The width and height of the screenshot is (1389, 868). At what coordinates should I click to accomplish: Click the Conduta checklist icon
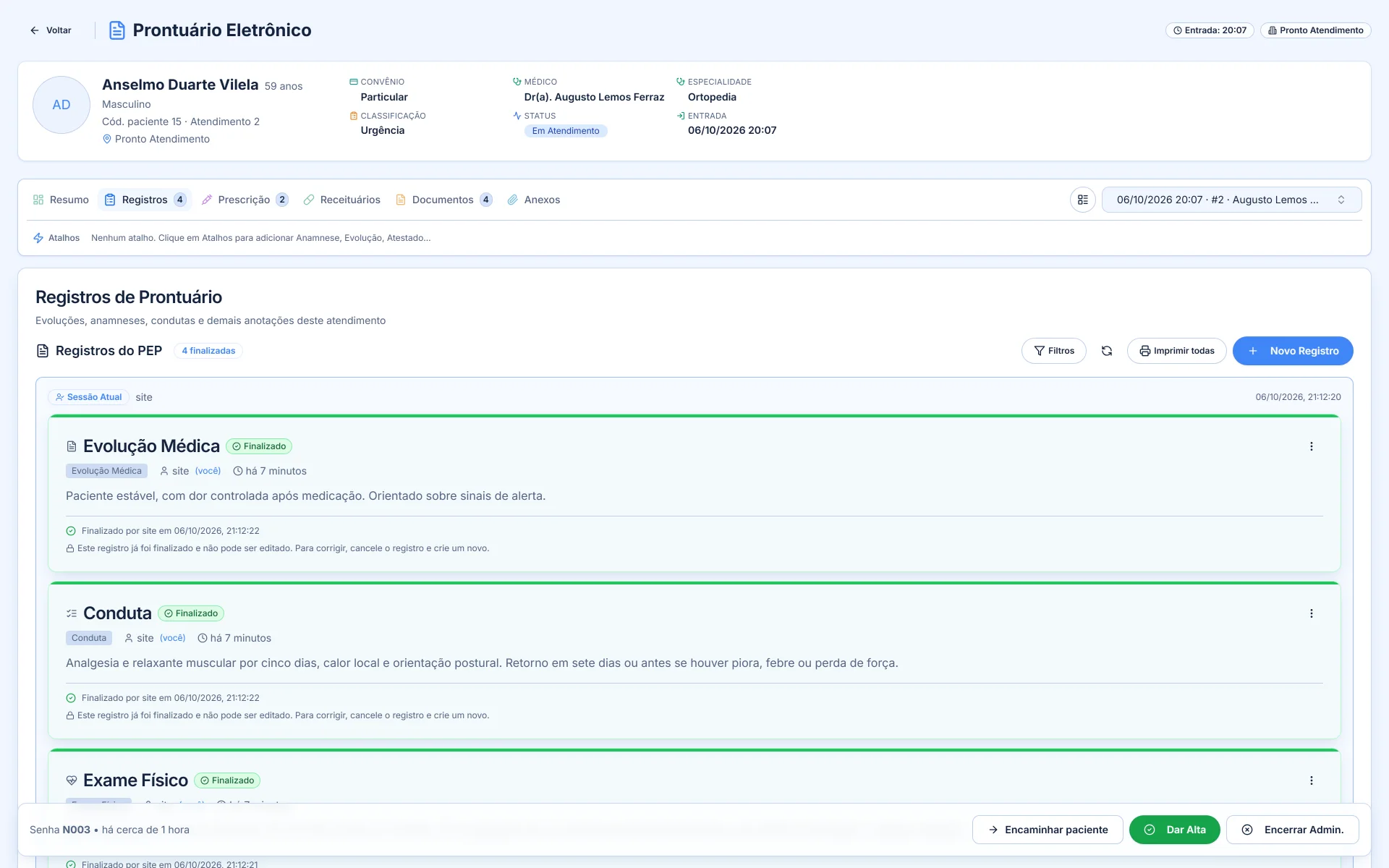[x=72, y=613]
